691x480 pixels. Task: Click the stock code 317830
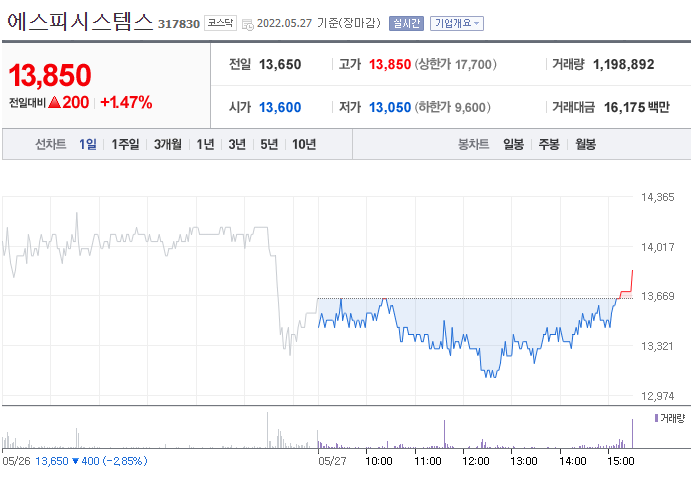click(179, 24)
